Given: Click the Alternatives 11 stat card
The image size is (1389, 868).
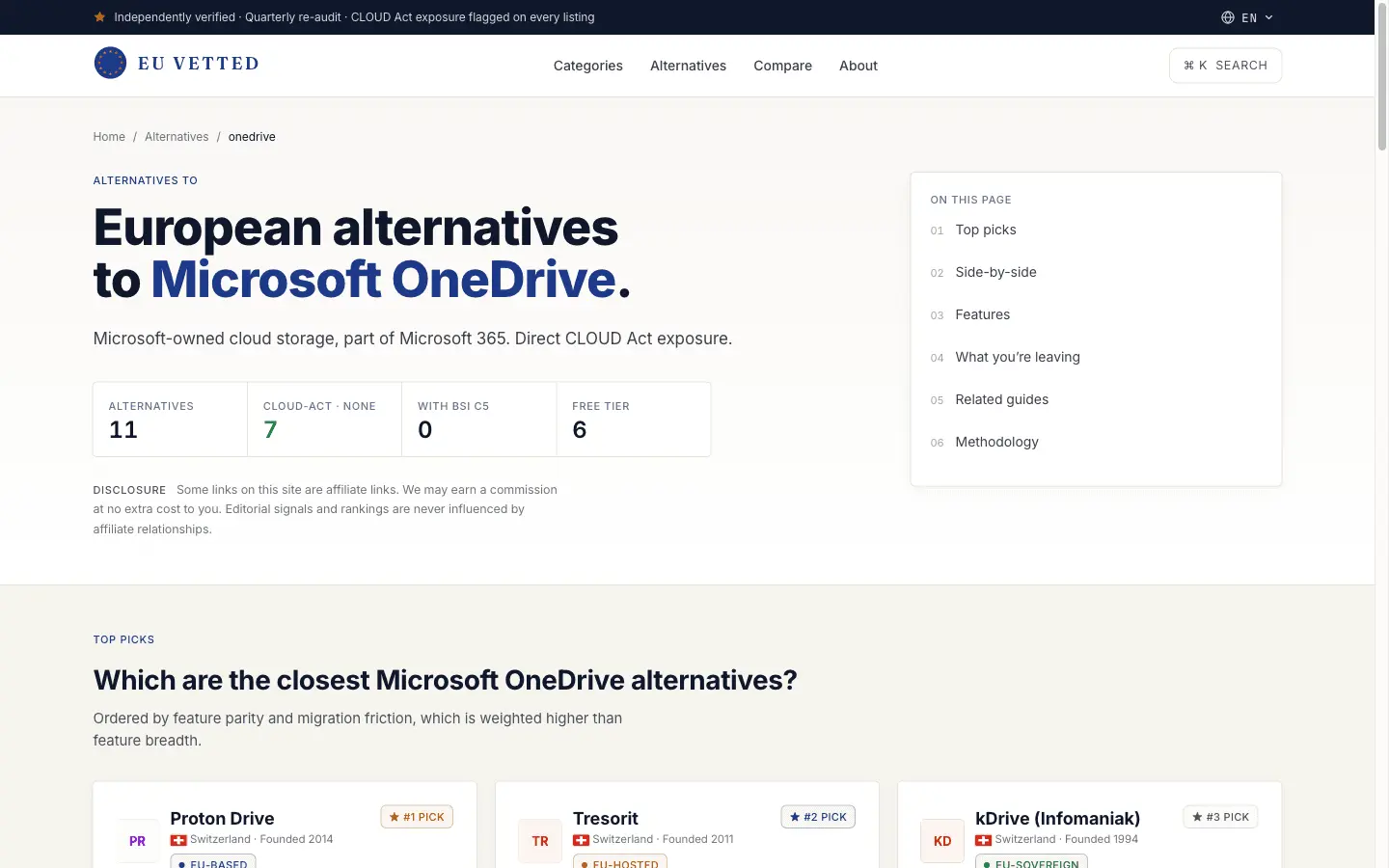Looking at the screenshot, I should pyautogui.click(x=171, y=420).
